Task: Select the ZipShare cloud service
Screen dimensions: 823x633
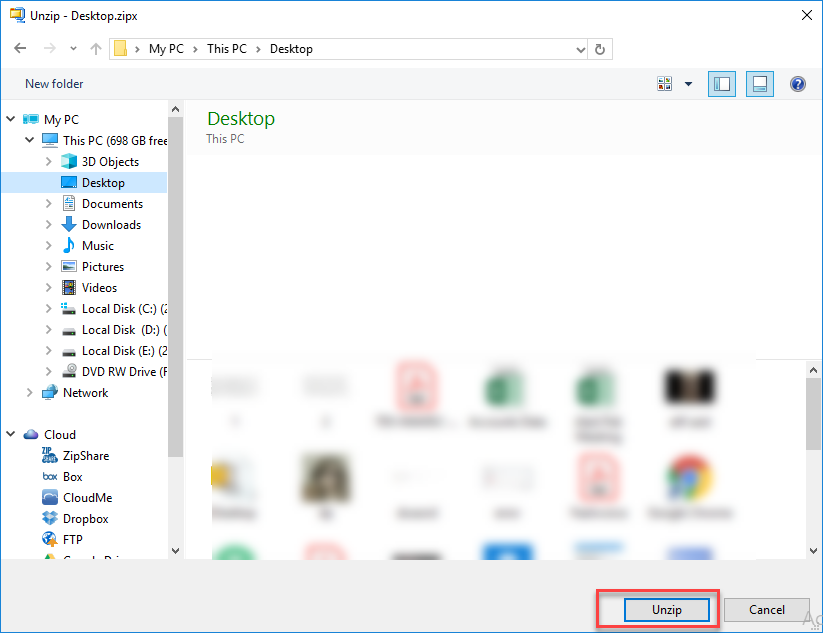Action: pos(86,456)
